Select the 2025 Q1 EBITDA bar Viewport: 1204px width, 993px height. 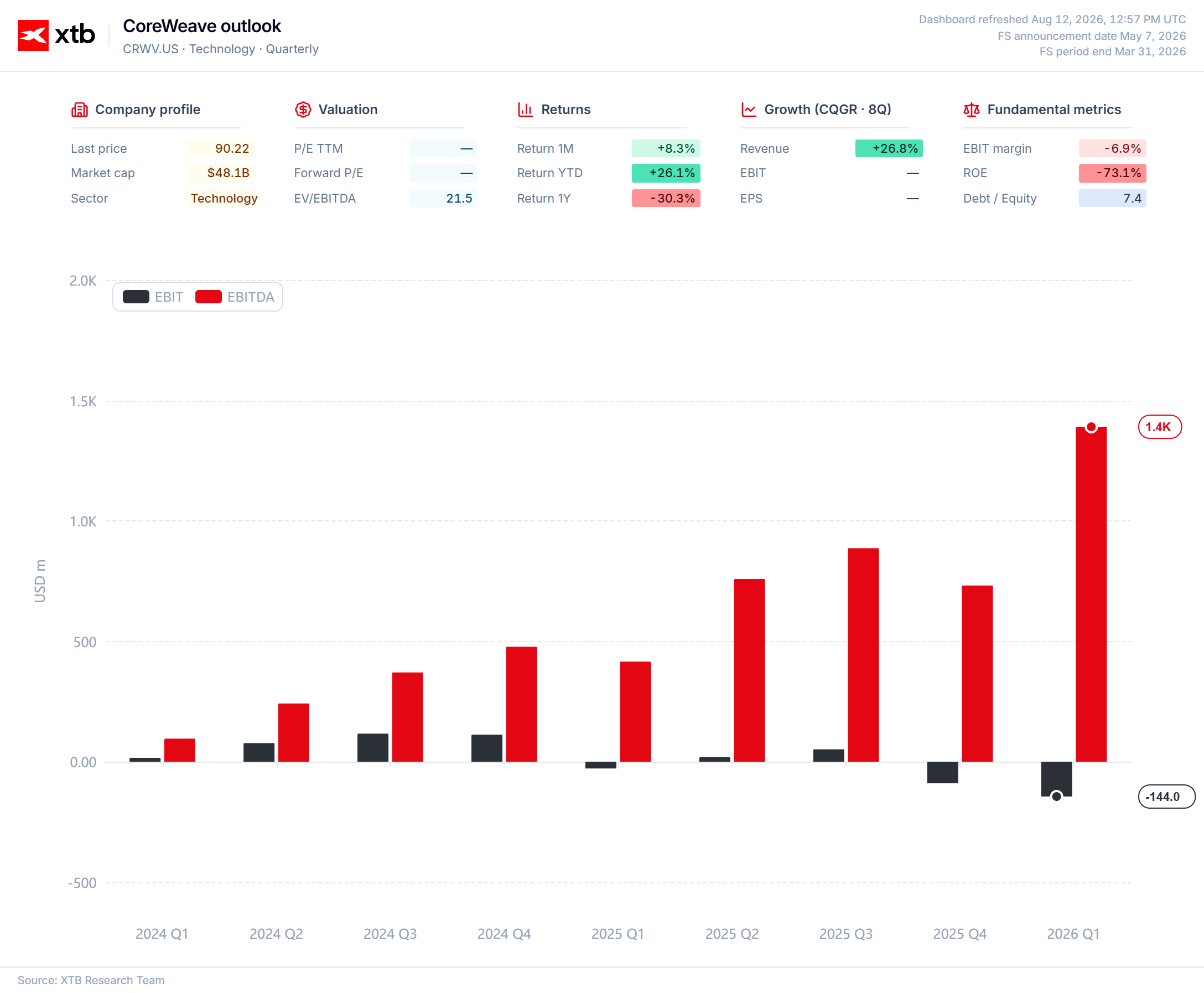click(635, 712)
